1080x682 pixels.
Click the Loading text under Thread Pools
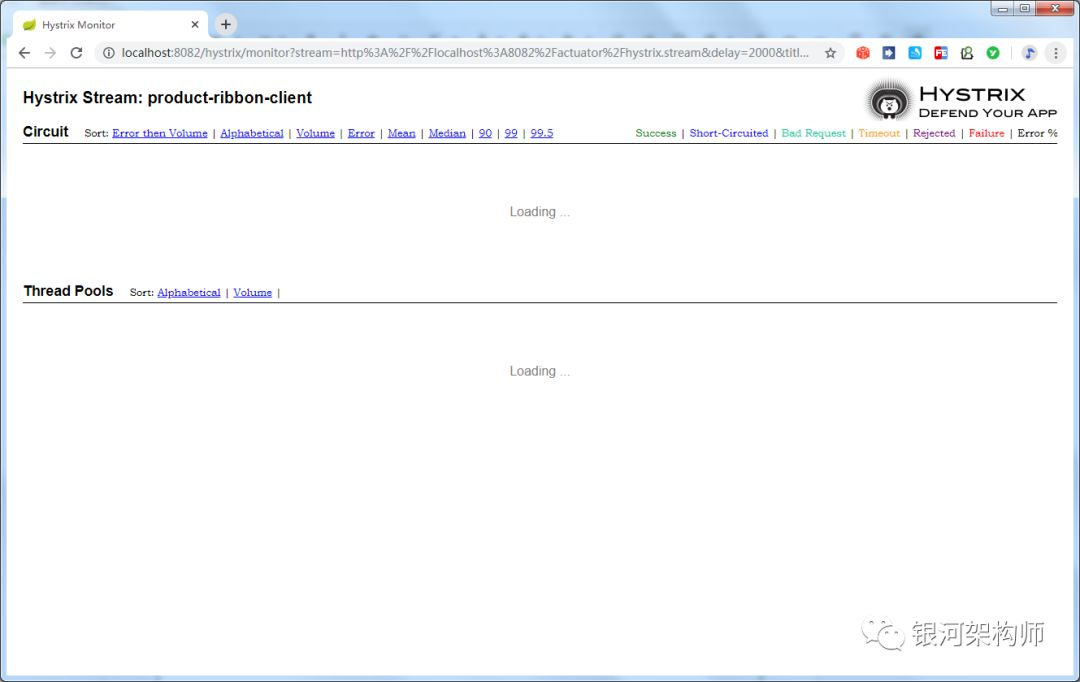pyautogui.click(x=539, y=371)
